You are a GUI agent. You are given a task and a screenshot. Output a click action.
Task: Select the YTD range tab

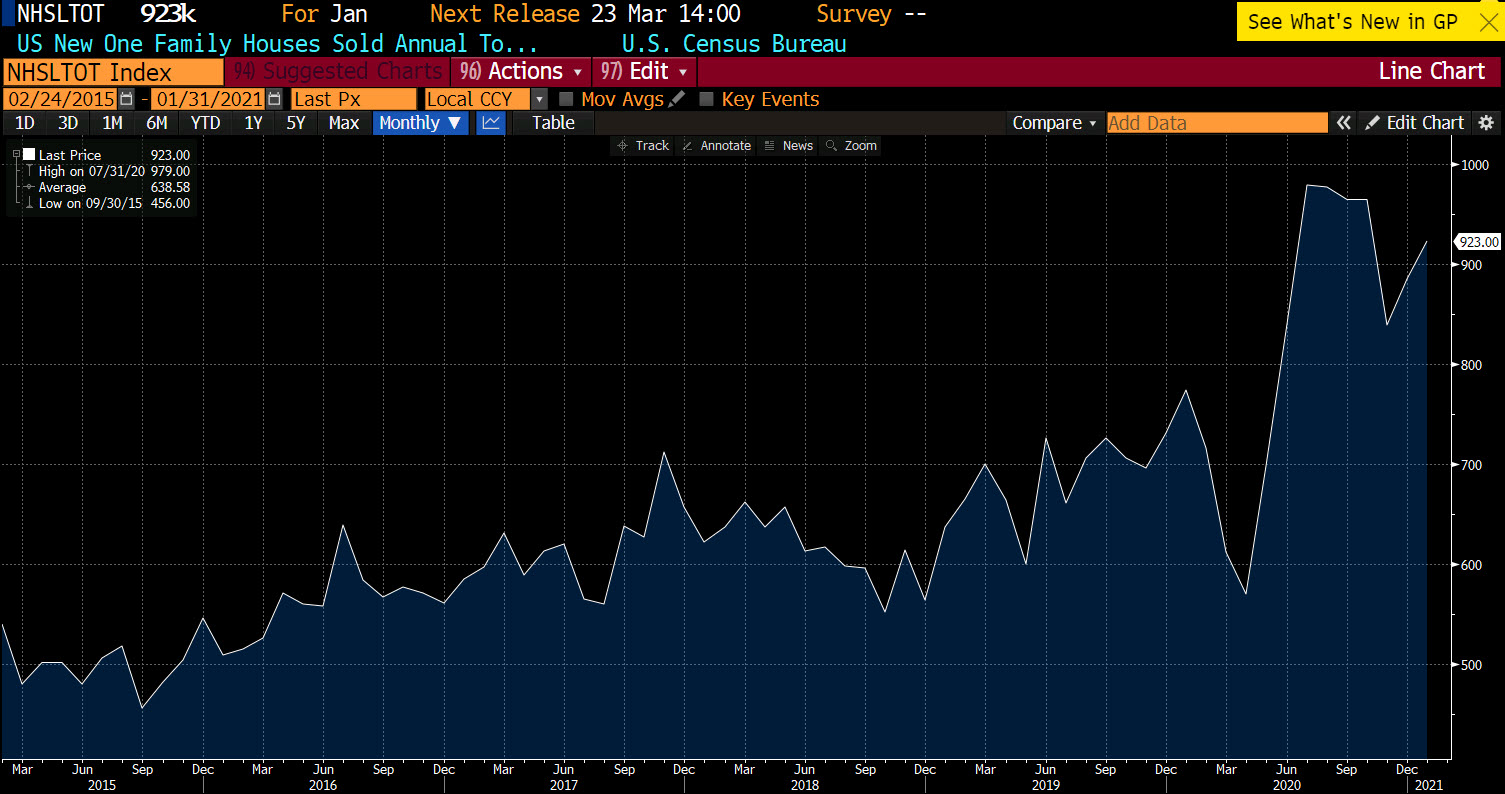205,123
